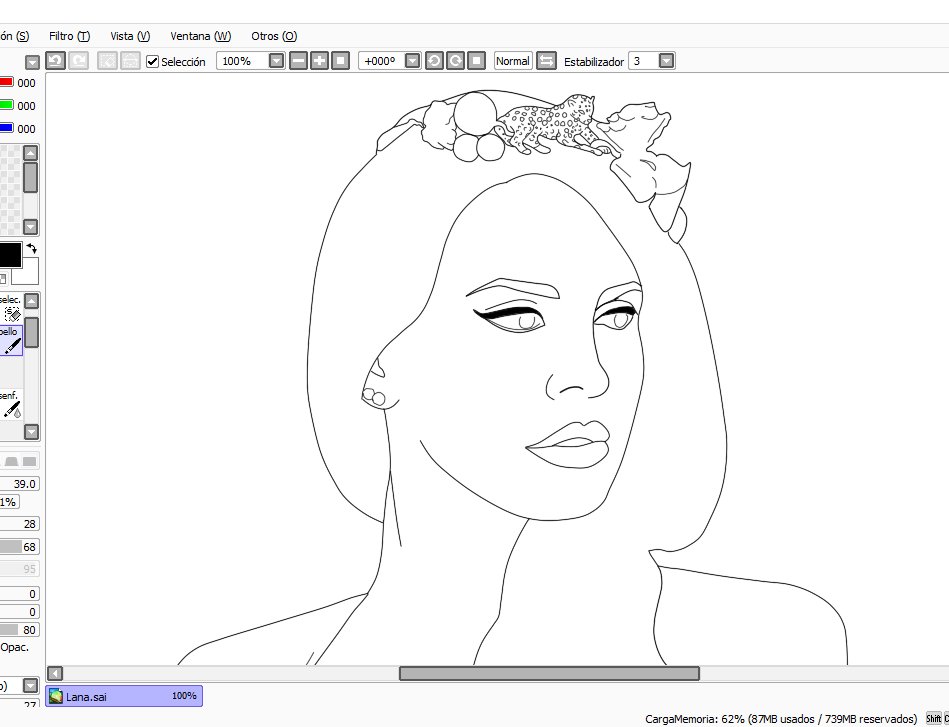Open the zoom percentage dropdown showing 100%
This screenshot has width=949, height=727.
(277, 61)
